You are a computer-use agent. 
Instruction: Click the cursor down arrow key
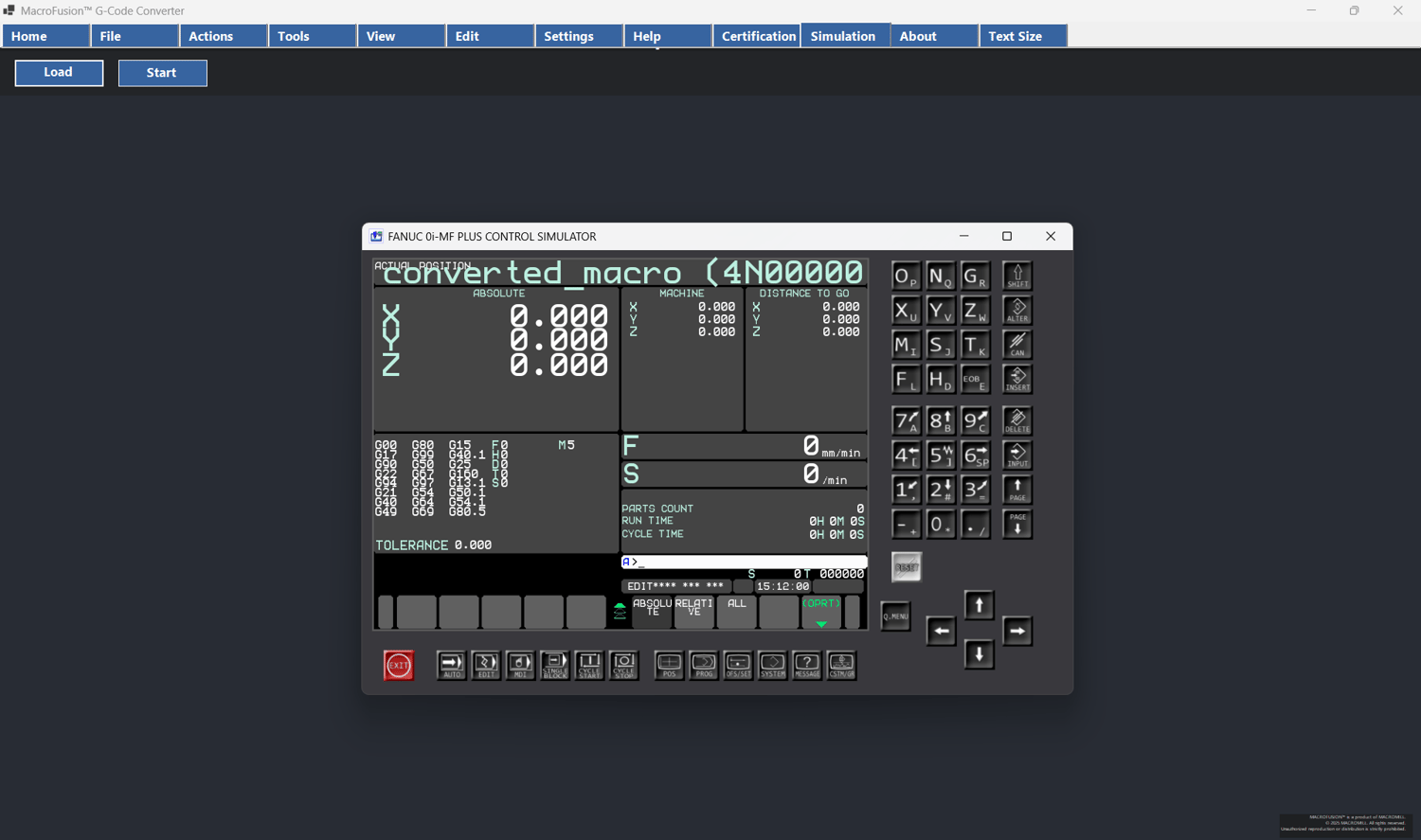pos(980,654)
